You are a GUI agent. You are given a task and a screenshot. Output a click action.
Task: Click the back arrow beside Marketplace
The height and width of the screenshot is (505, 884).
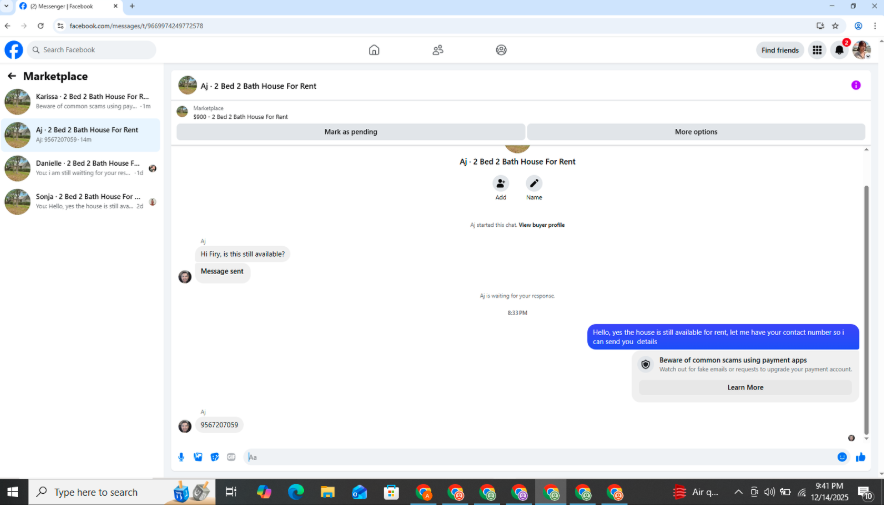tap(12, 76)
